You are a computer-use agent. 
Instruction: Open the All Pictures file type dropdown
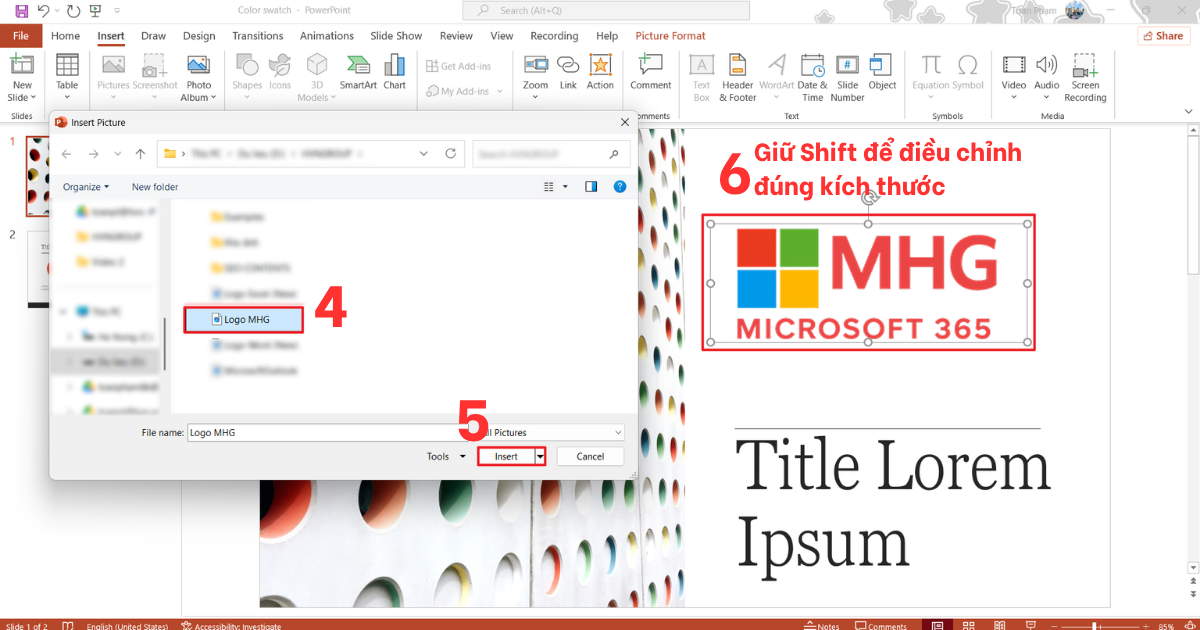[x=551, y=432]
